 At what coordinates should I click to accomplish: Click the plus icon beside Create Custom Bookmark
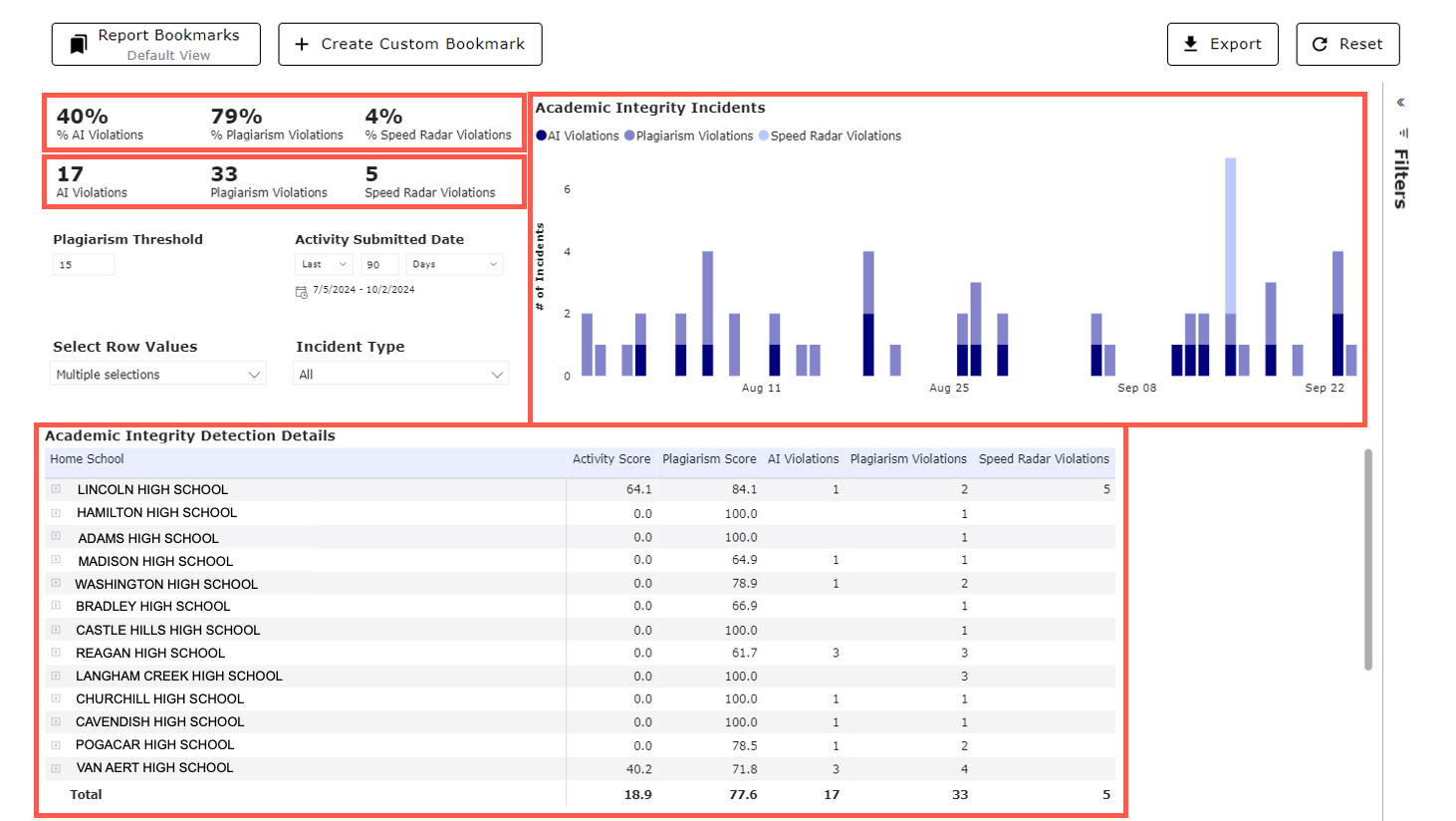click(x=302, y=45)
